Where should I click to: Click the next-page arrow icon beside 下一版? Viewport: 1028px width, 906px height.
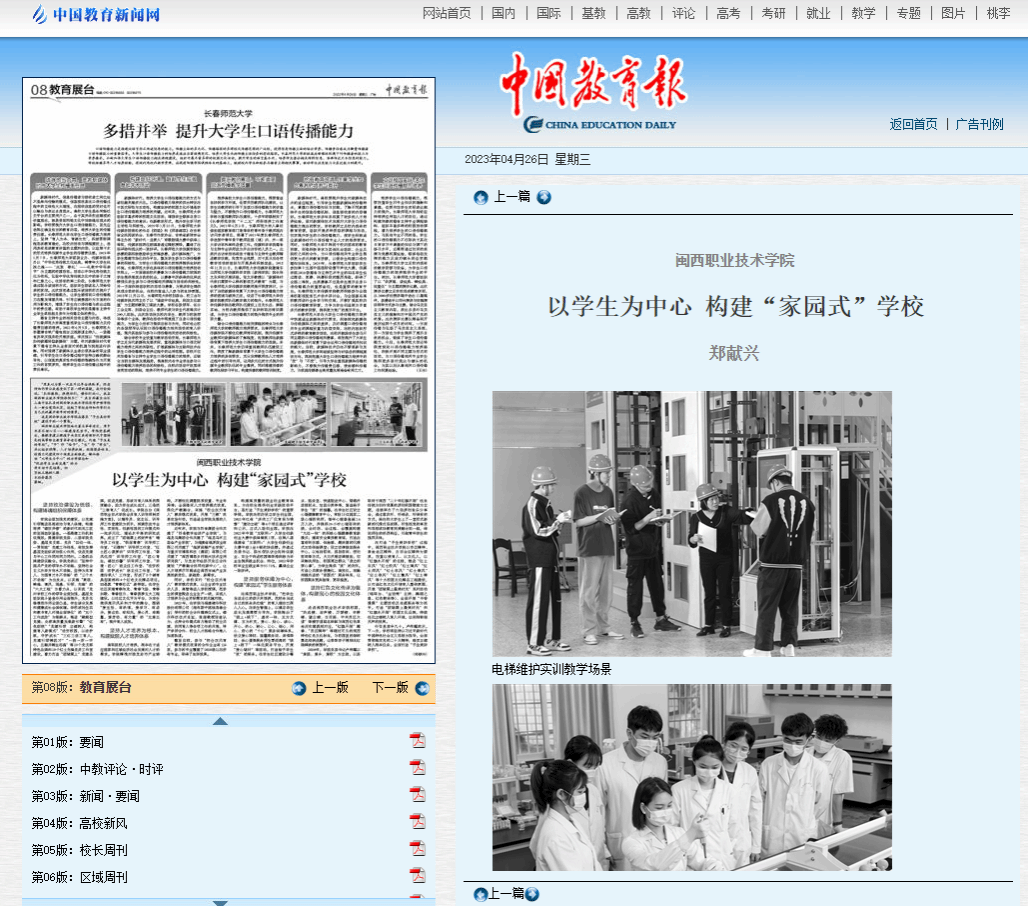point(422,688)
